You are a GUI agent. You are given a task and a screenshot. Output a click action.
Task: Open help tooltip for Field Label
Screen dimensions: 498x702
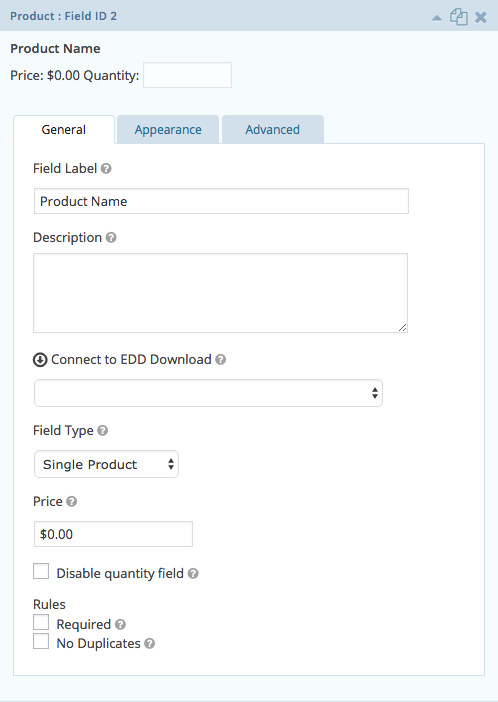point(106,169)
